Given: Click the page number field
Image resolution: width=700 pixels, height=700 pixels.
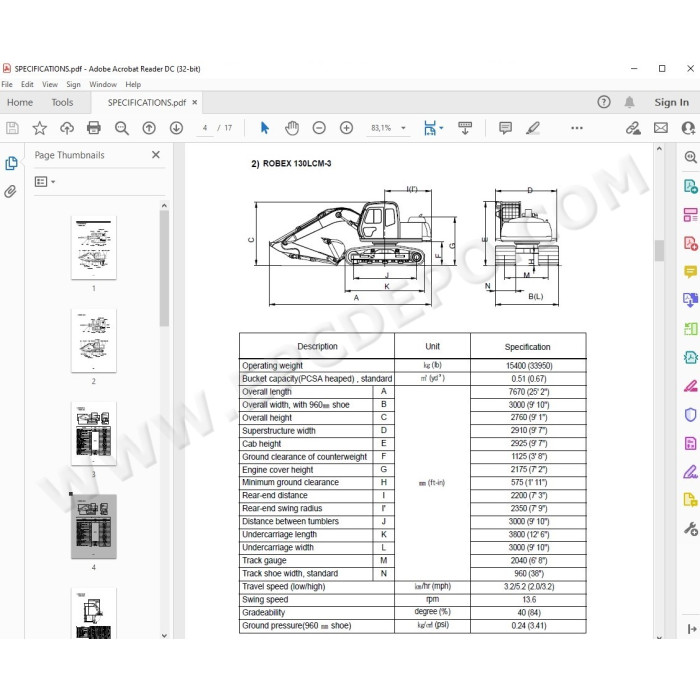Looking at the screenshot, I should pos(205,128).
